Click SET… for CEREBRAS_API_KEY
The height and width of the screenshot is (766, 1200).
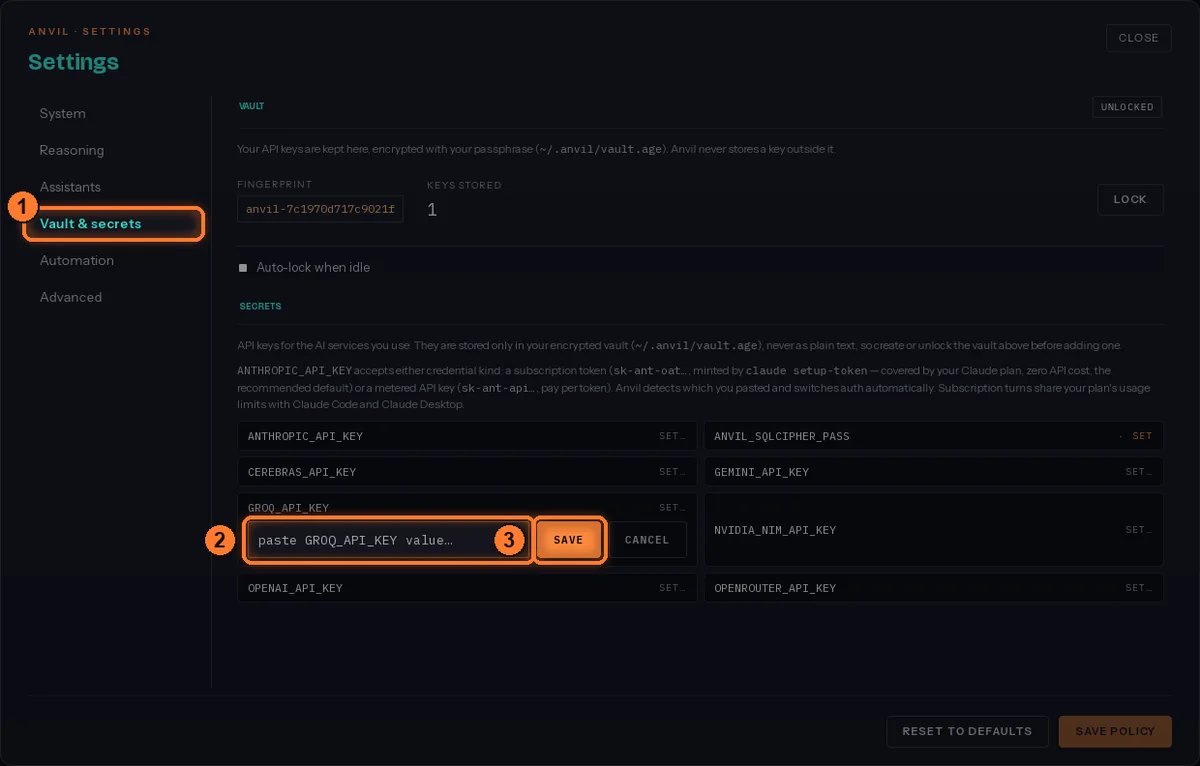pos(672,472)
